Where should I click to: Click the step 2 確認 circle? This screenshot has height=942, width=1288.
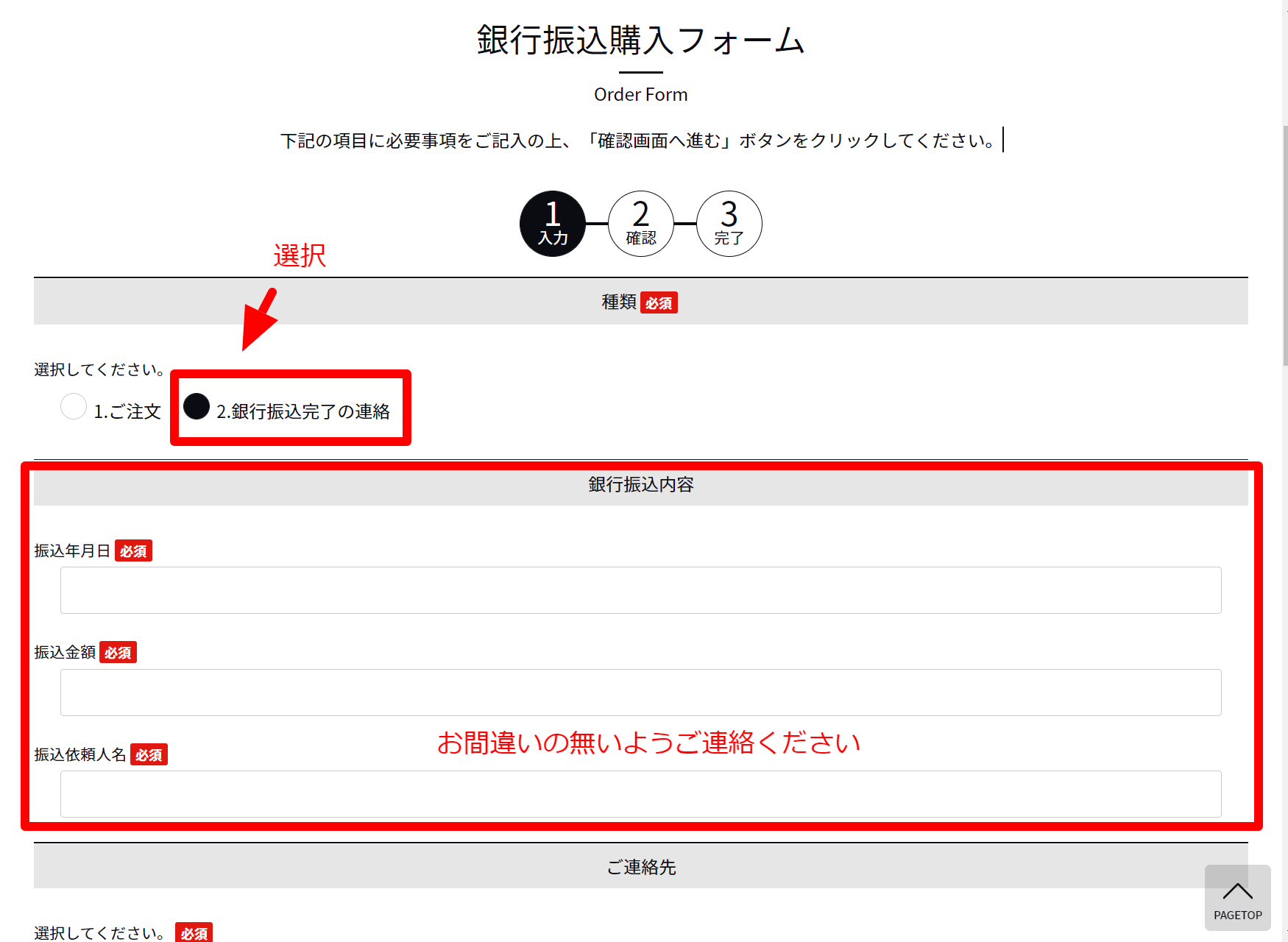(640, 224)
